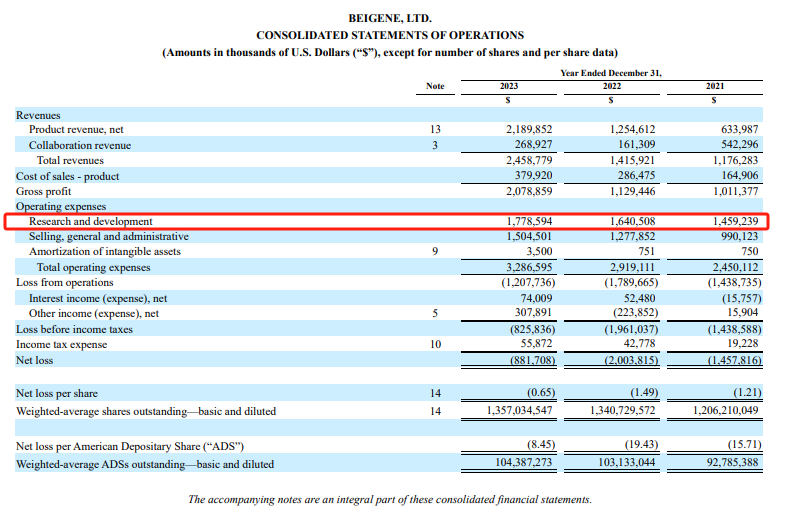Click "Interest income (expense), net" label
Image resolution: width=789 pixels, height=511 pixels.
point(98,299)
